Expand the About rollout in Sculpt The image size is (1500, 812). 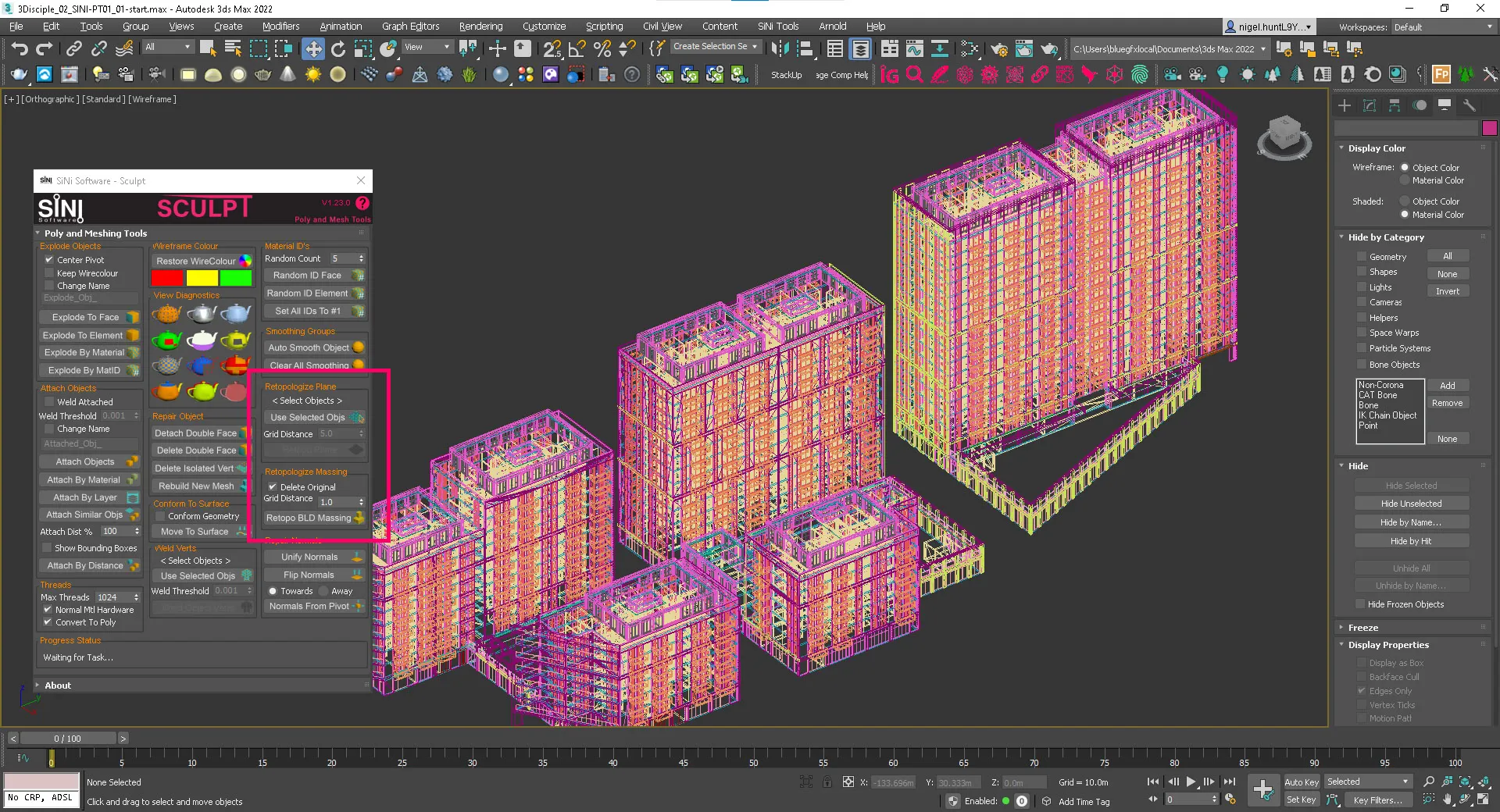click(57, 686)
